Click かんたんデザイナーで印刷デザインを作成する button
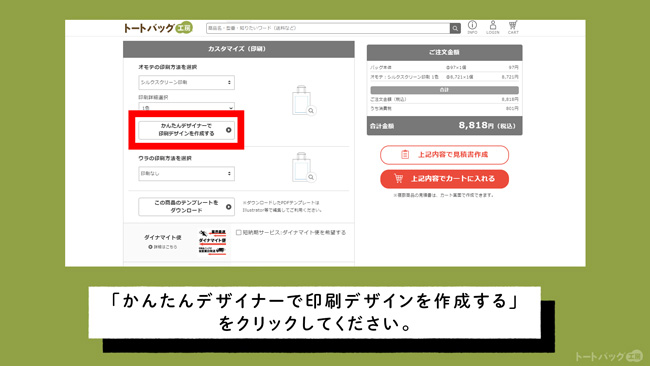Screen dimensions: 650x366 coord(187,130)
